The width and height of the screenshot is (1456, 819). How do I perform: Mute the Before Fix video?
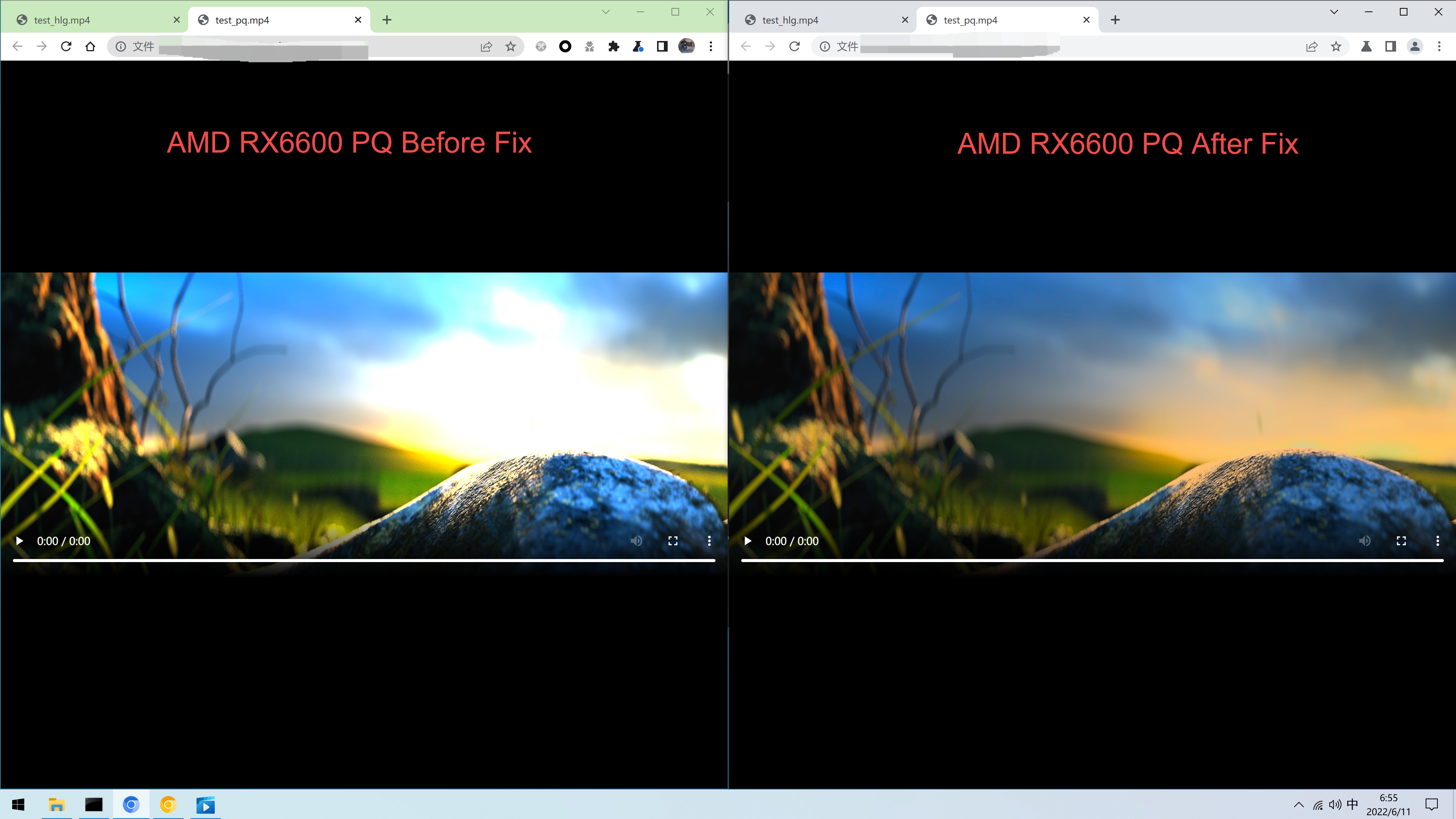[637, 541]
